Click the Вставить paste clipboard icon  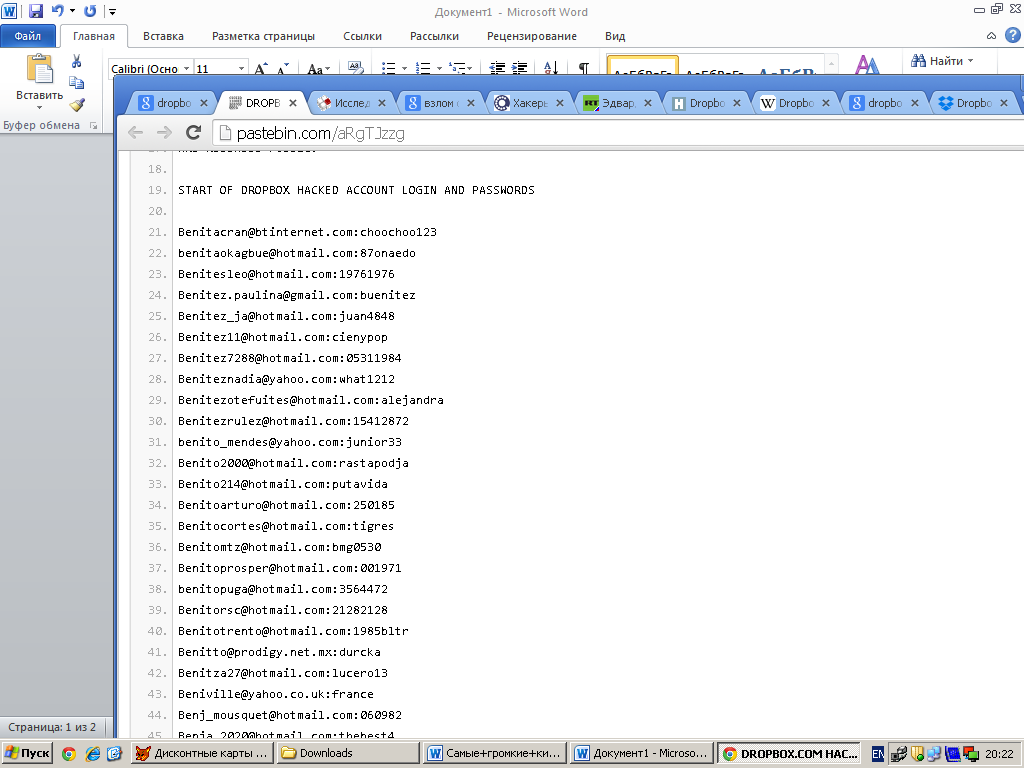coord(39,70)
